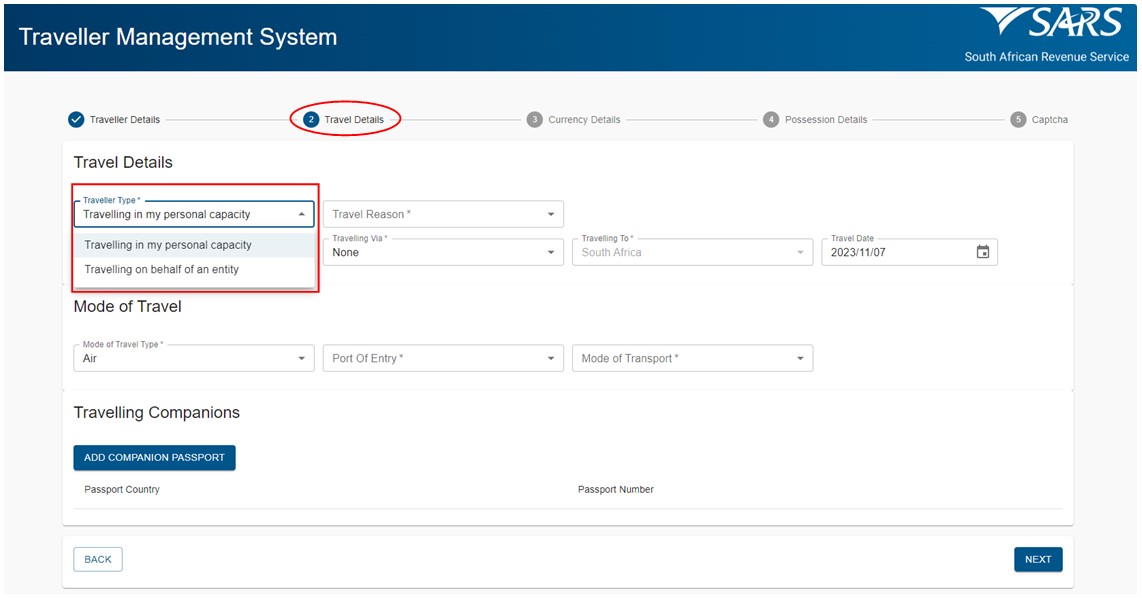This screenshot has width=1142, height=598.
Task: Expand the Port Of Entry dropdown
Action: [443, 358]
